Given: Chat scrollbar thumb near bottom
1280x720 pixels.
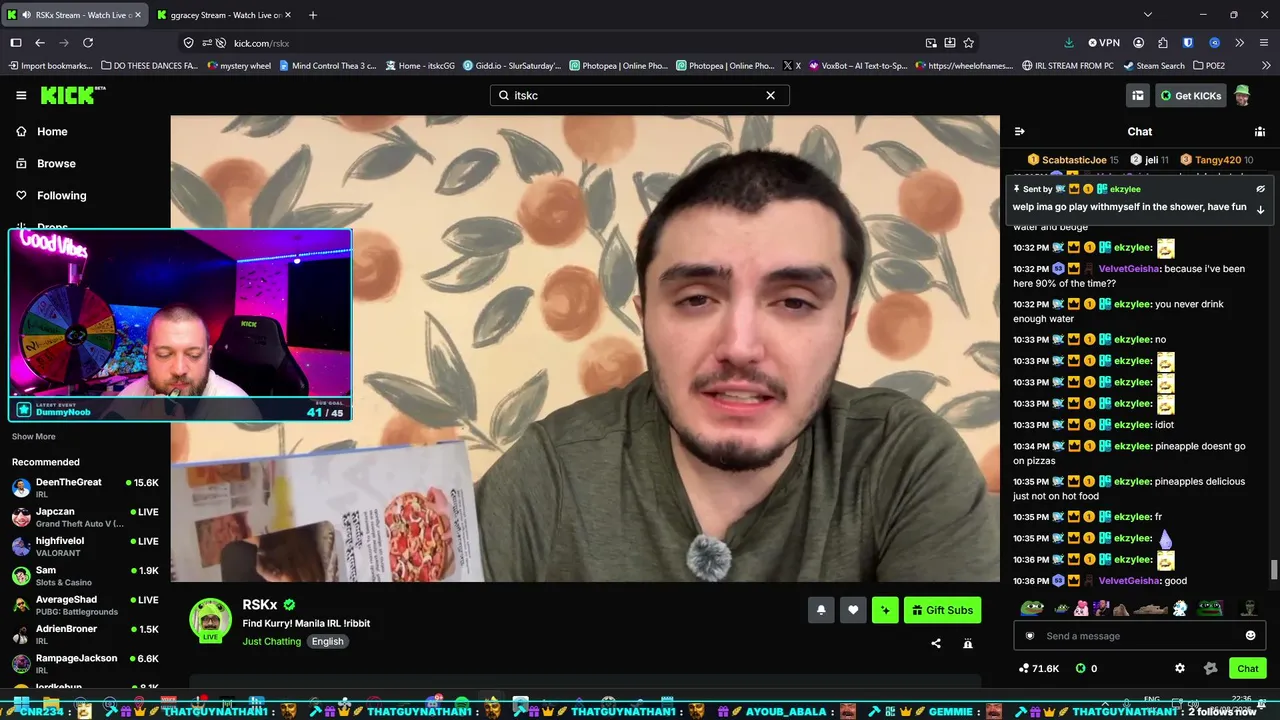Looking at the screenshot, I should (x=1274, y=570).
